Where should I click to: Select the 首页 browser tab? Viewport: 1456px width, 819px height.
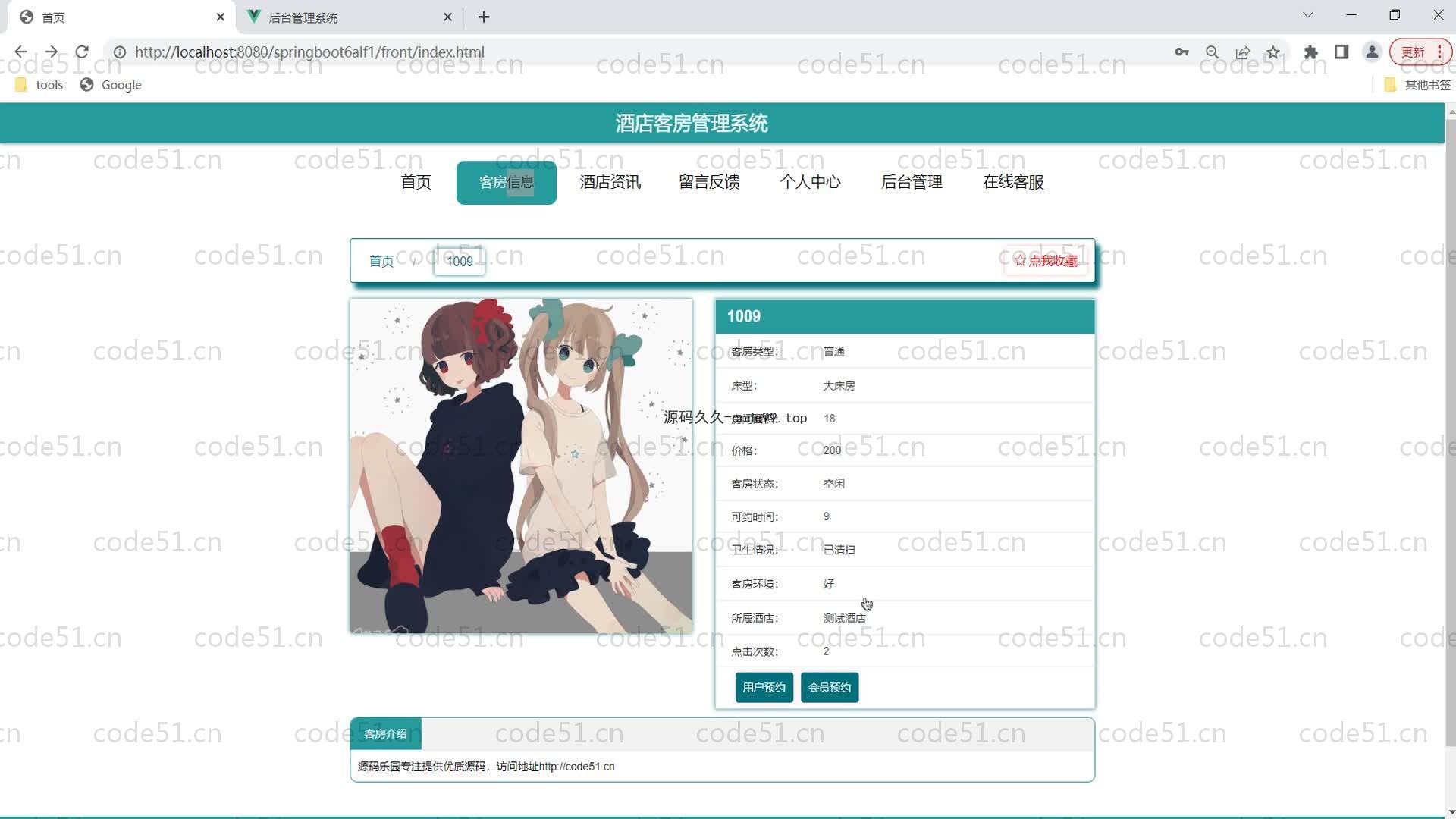pos(121,17)
